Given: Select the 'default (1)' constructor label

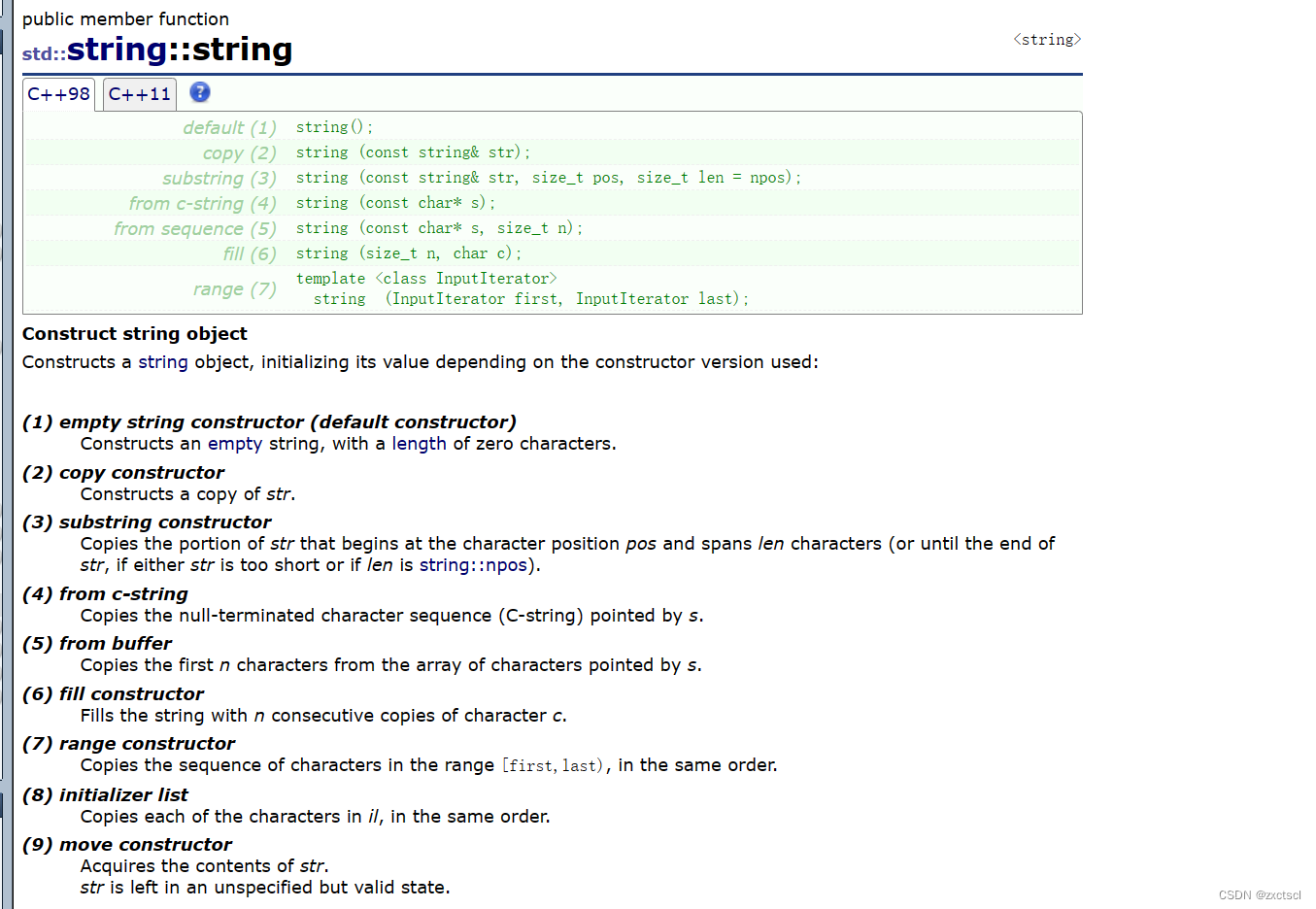Looking at the screenshot, I should [x=229, y=128].
